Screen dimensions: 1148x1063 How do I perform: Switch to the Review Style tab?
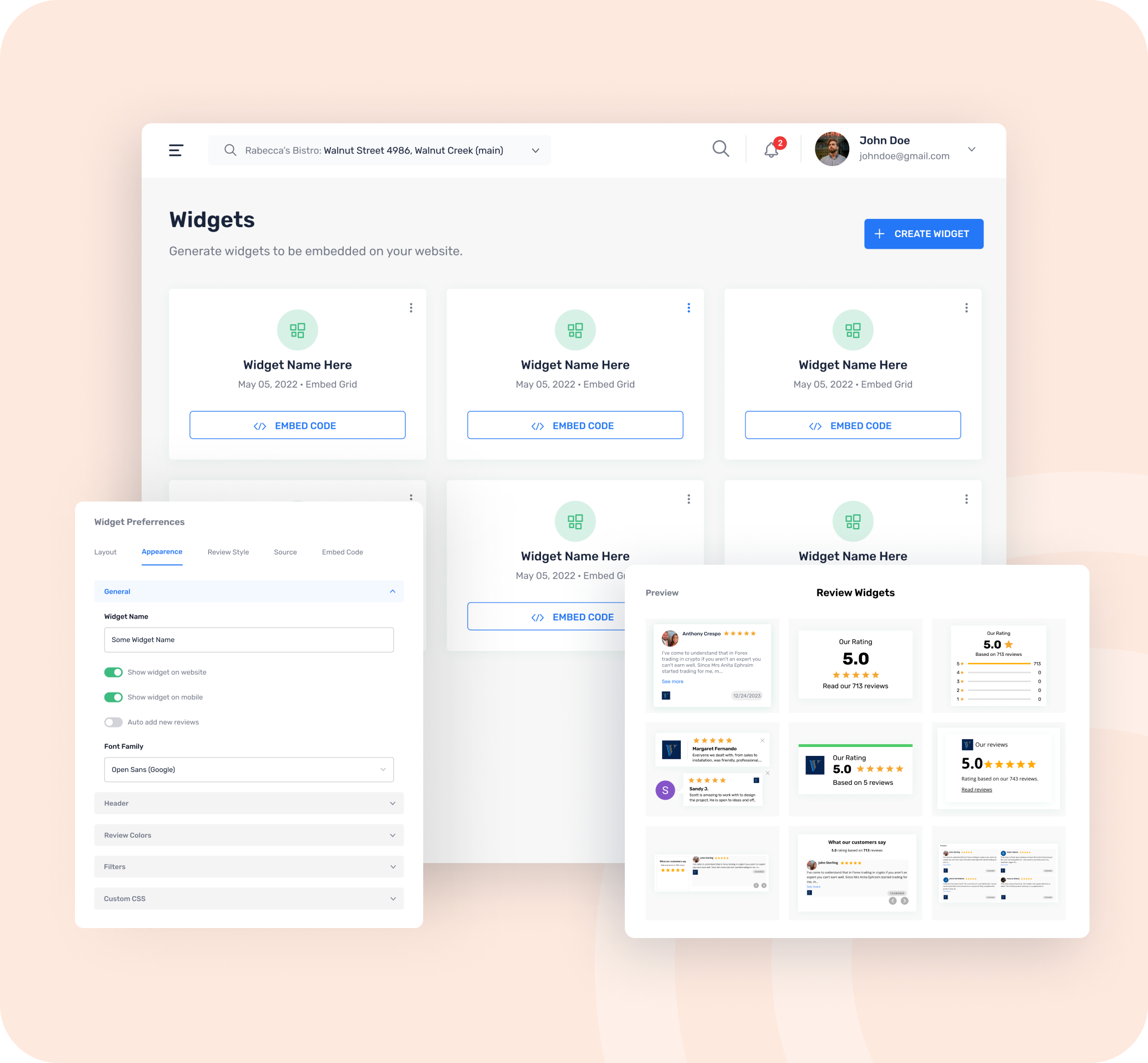tap(228, 552)
